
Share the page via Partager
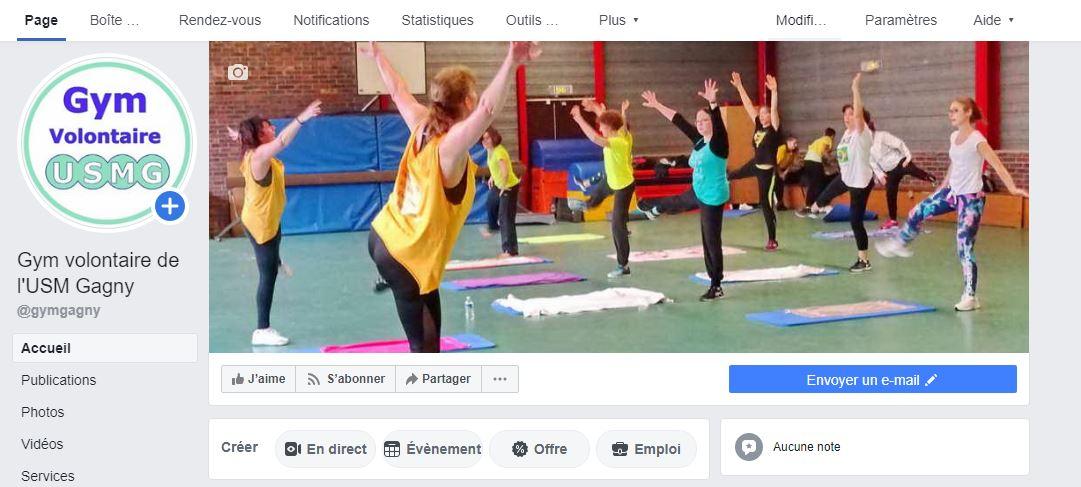pyautogui.click(x=438, y=379)
